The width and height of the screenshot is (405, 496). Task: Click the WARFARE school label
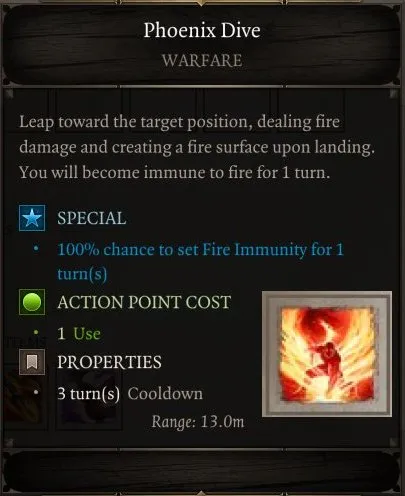[x=202, y=61]
